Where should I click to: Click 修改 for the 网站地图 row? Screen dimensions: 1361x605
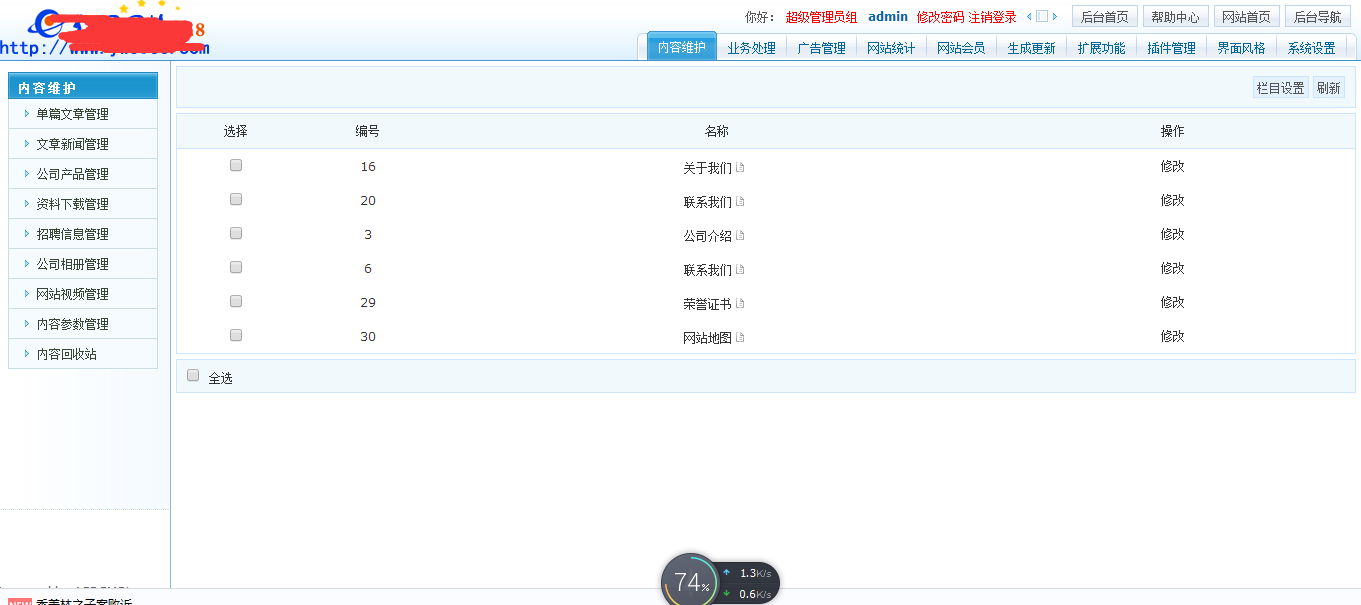(1172, 337)
